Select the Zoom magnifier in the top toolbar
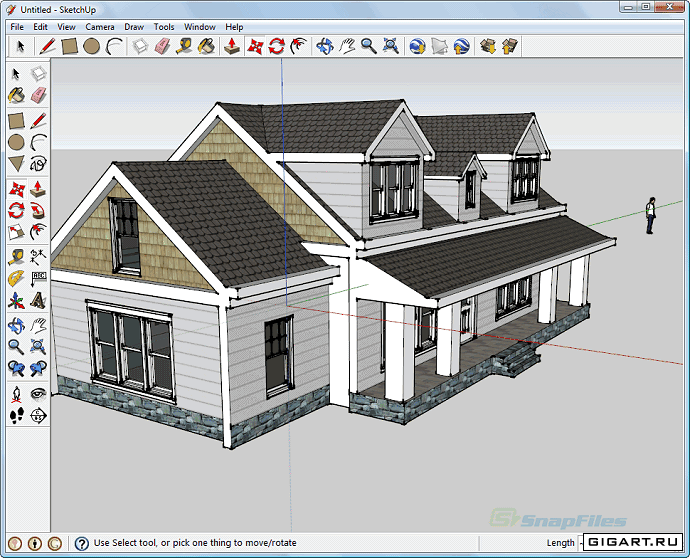Image resolution: width=690 pixels, height=558 pixels. coord(368,46)
